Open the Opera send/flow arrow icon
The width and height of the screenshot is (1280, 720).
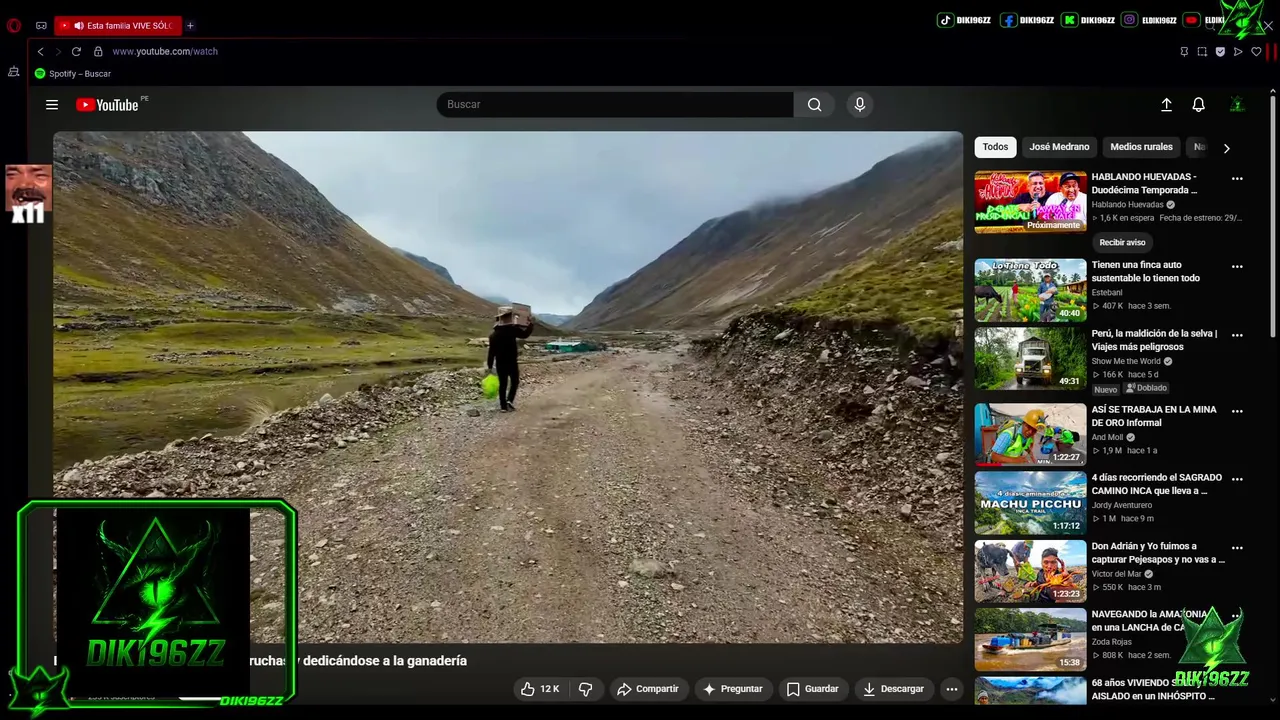[x=1238, y=51]
